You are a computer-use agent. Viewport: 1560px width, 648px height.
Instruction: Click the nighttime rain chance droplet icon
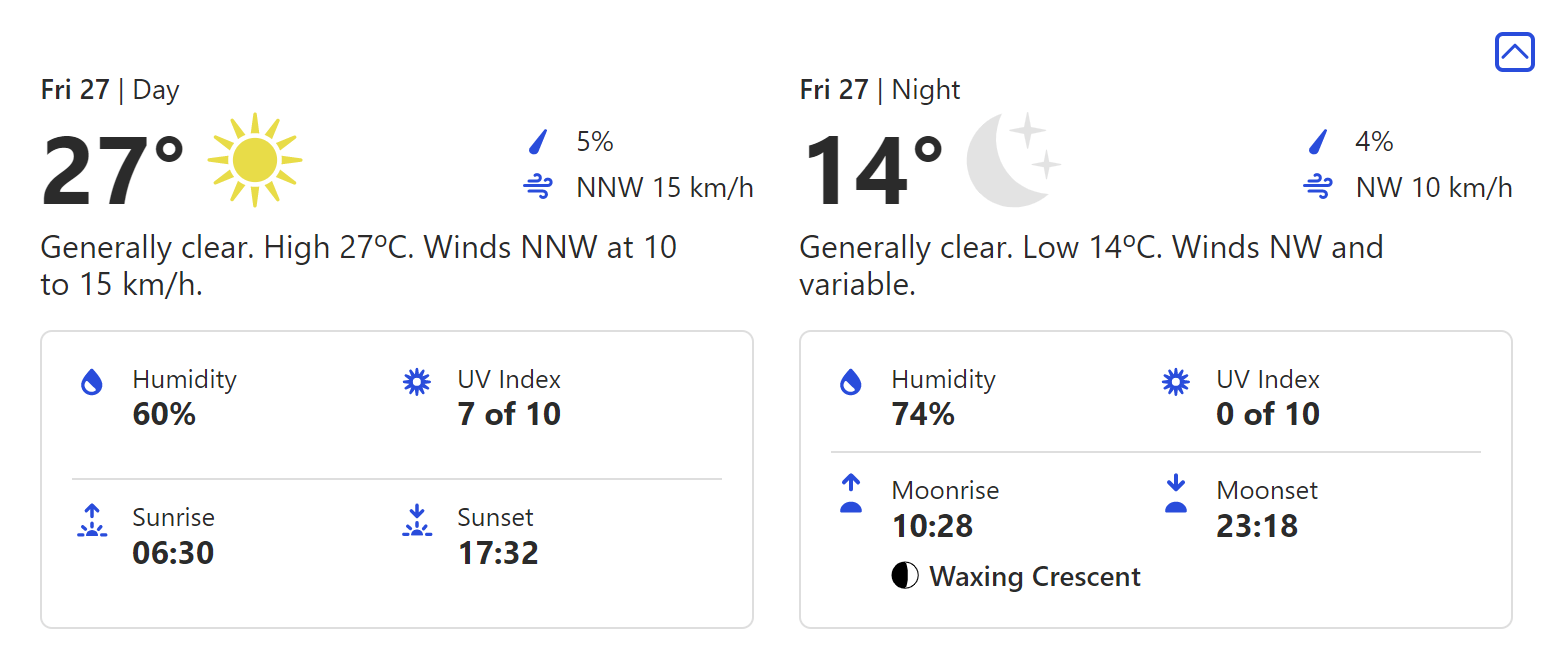[x=1318, y=143]
